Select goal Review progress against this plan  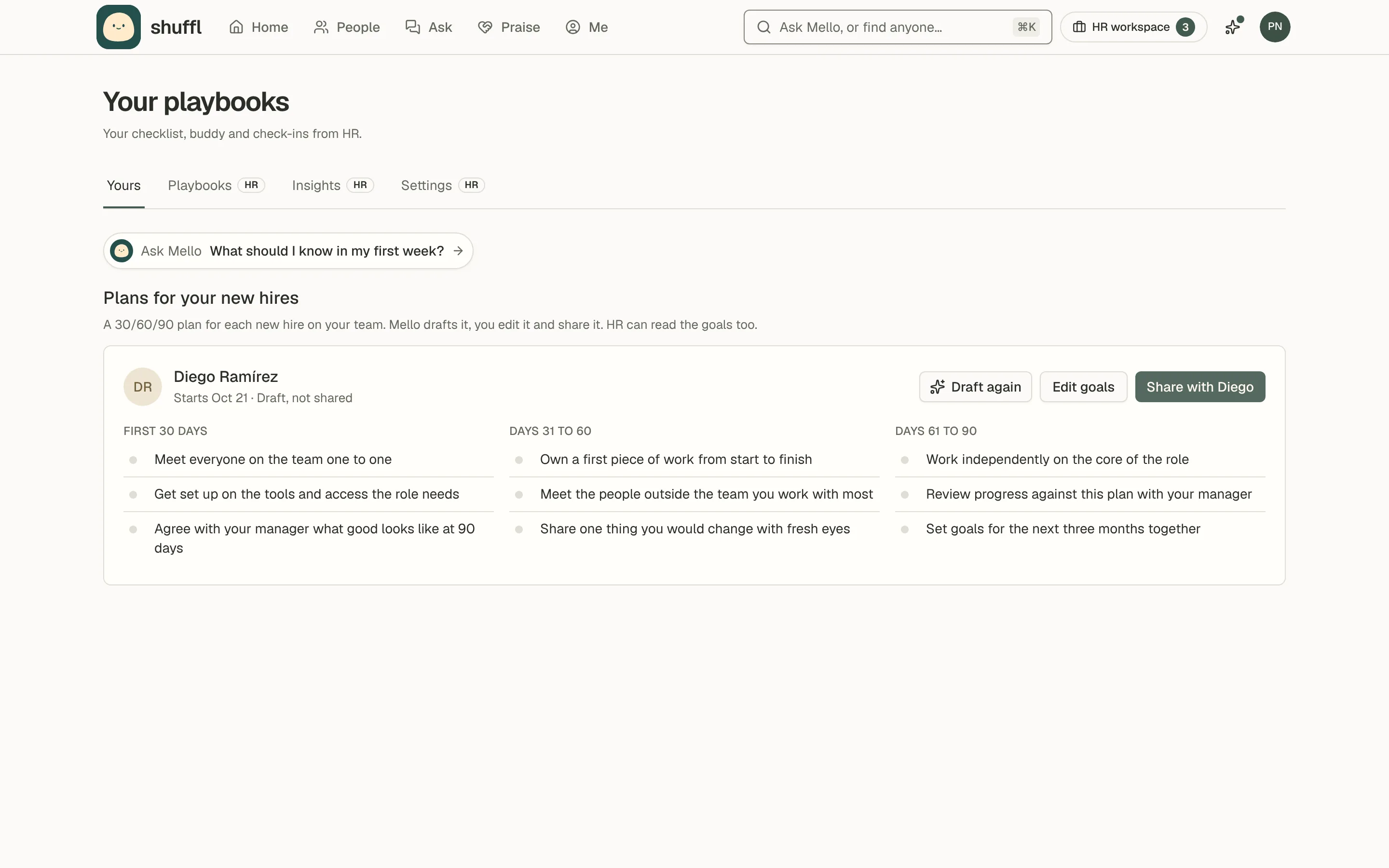point(1080,494)
